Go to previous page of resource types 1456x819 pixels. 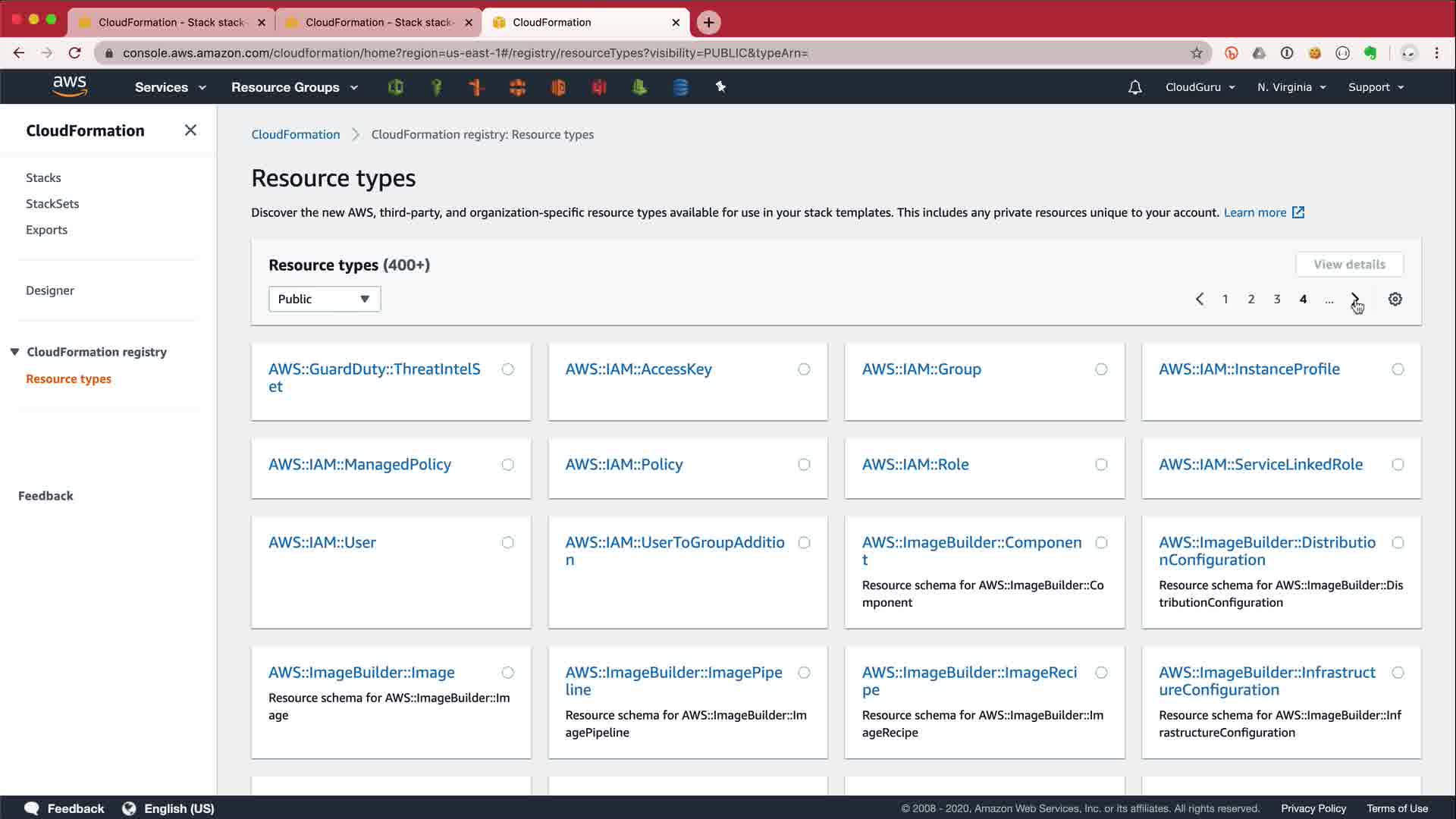coord(1199,299)
